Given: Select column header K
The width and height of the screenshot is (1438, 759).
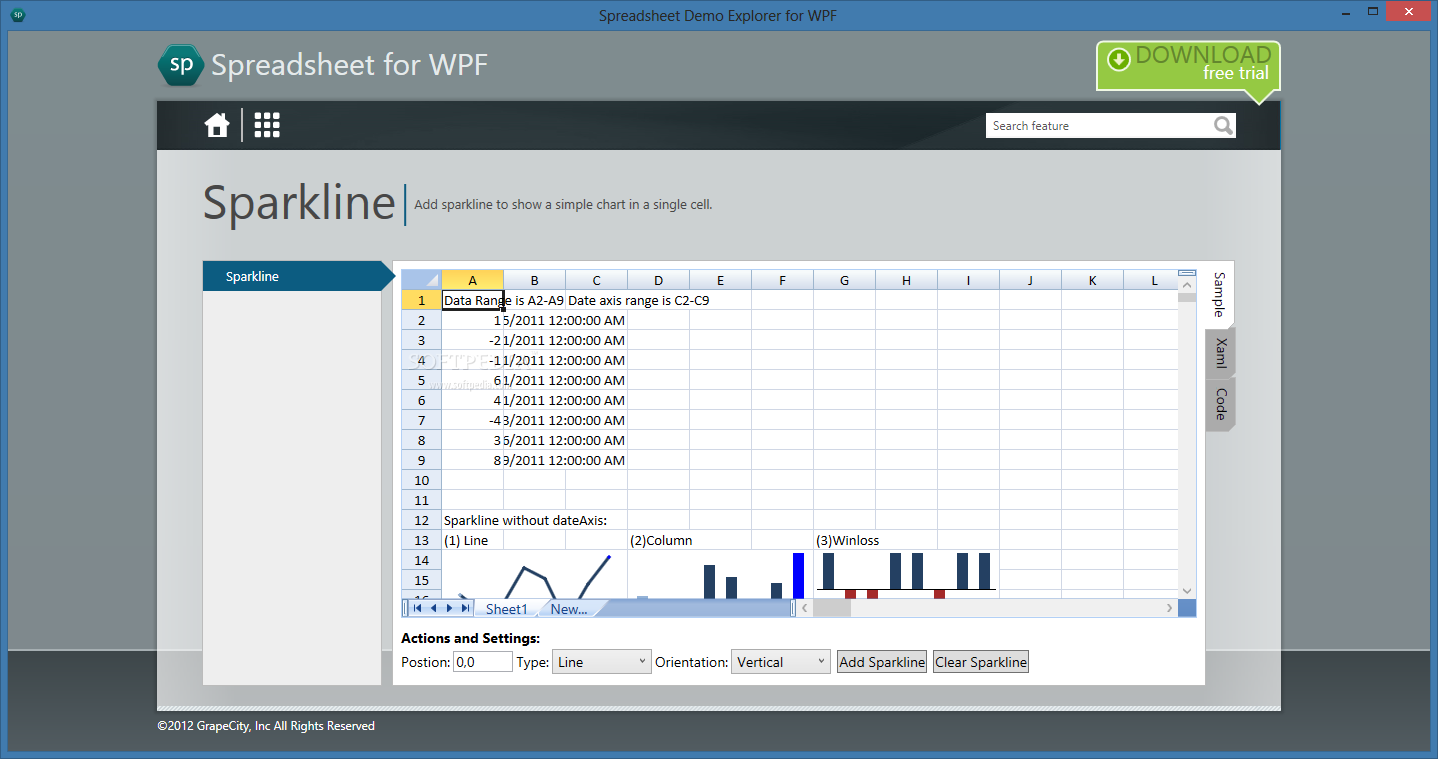Looking at the screenshot, I should coord(1092,280).
